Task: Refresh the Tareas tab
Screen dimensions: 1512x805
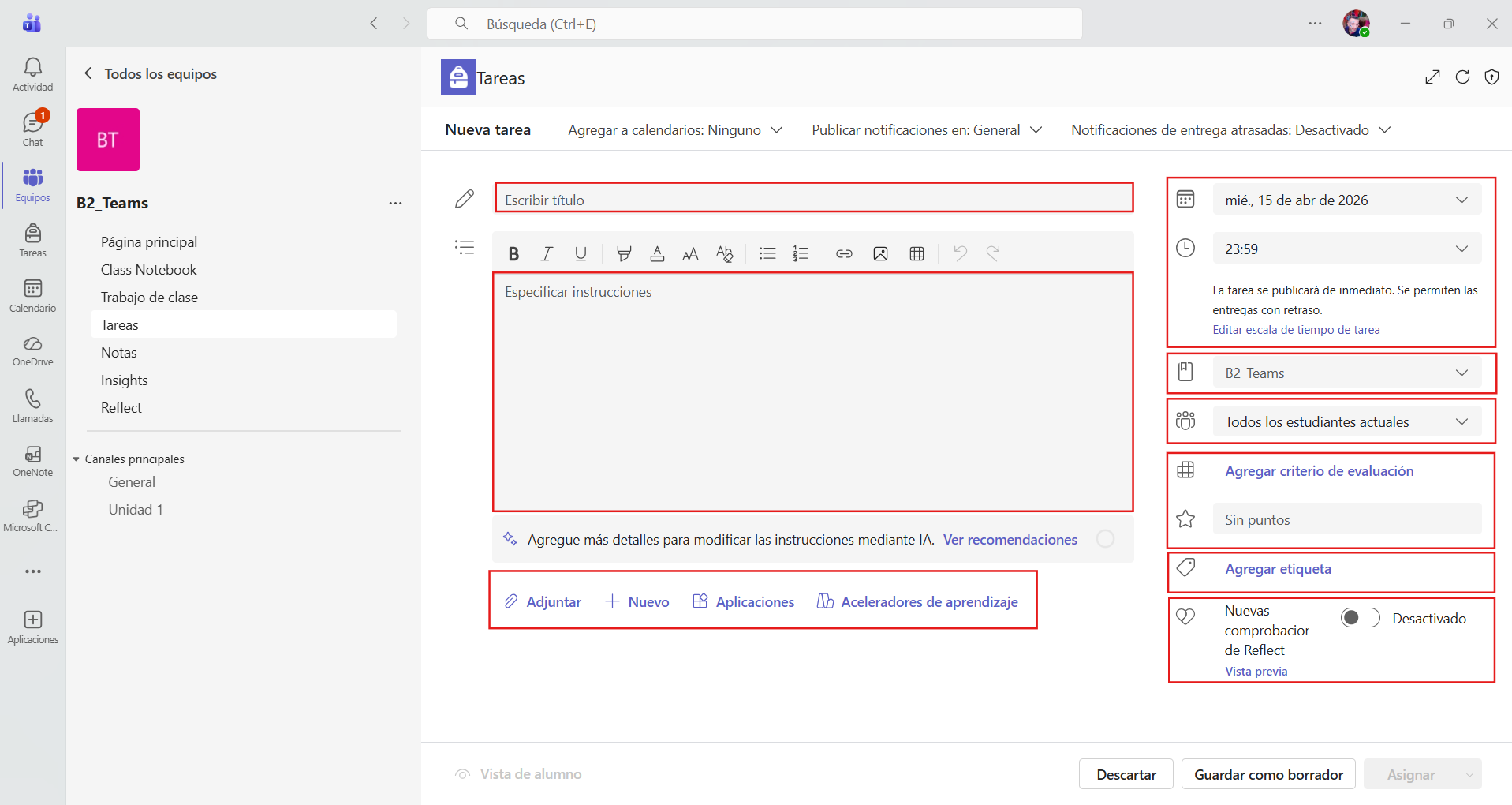Action: [x=1462, y=77]
